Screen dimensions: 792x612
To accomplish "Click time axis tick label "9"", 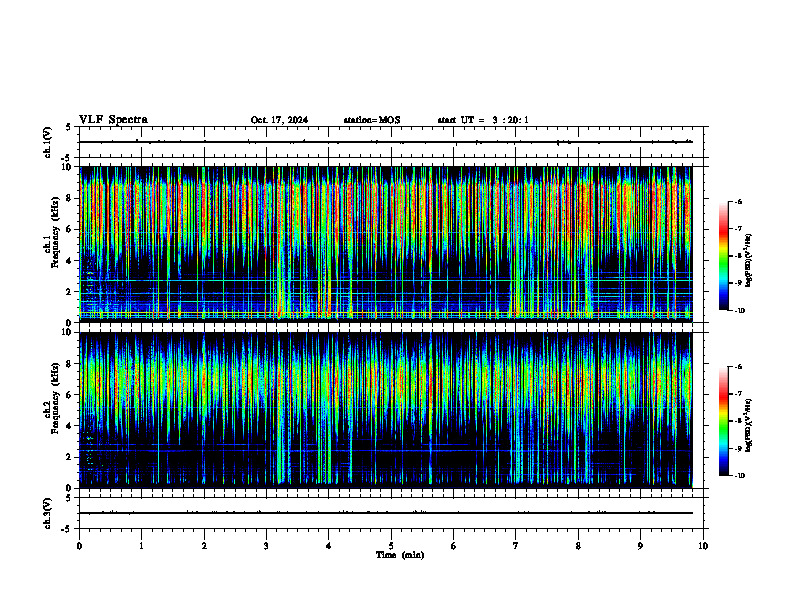I will (x=640, y=546).
